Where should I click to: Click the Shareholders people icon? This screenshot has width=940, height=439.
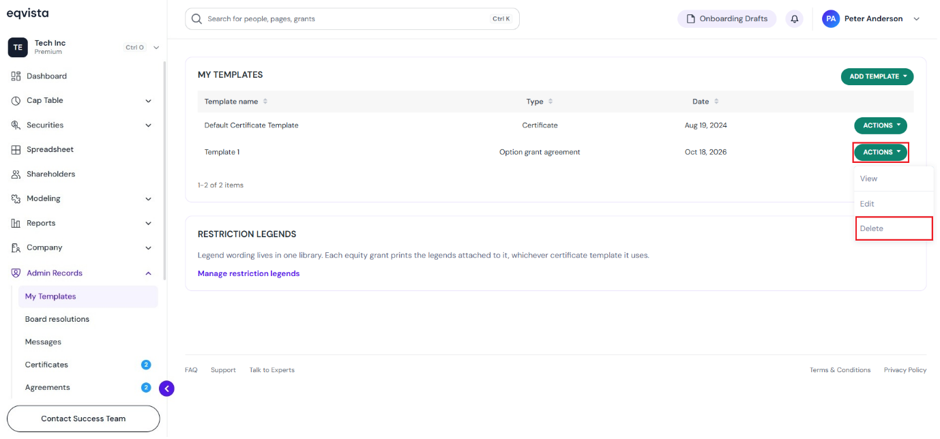16,175
